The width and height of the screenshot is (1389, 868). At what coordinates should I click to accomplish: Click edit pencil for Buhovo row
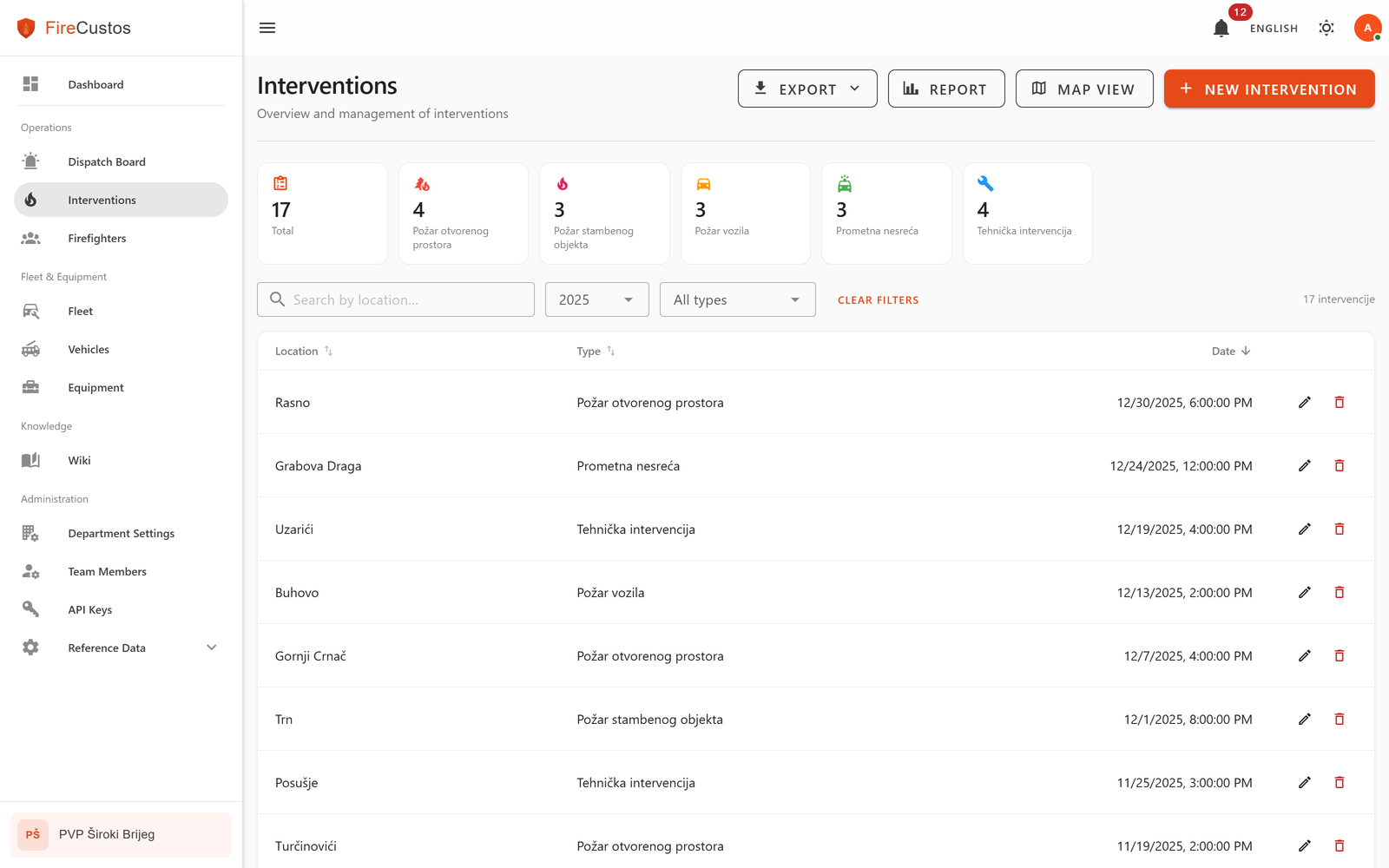1304,593
